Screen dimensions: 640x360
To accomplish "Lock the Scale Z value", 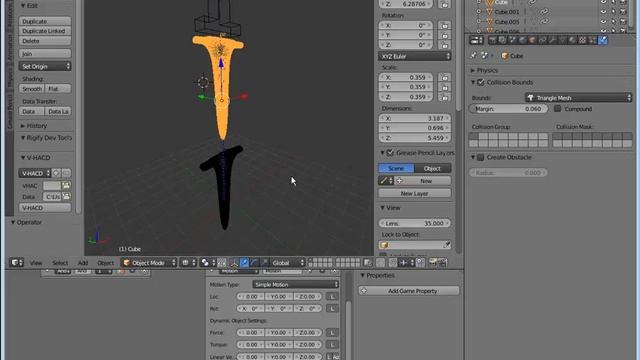I will click(x=444, y=97).
